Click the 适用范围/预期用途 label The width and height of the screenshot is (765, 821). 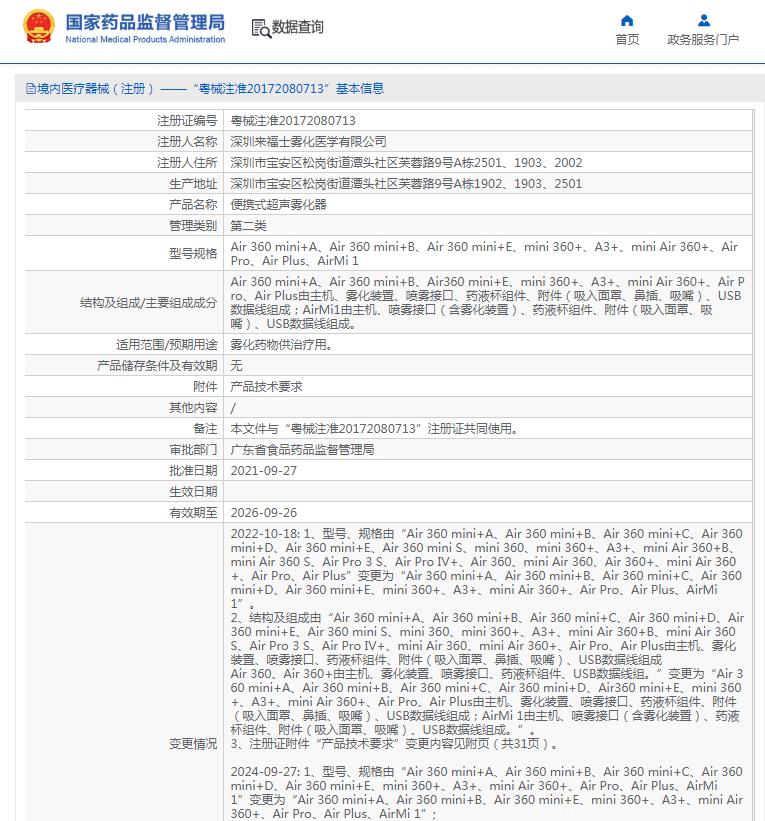[167, 345]
